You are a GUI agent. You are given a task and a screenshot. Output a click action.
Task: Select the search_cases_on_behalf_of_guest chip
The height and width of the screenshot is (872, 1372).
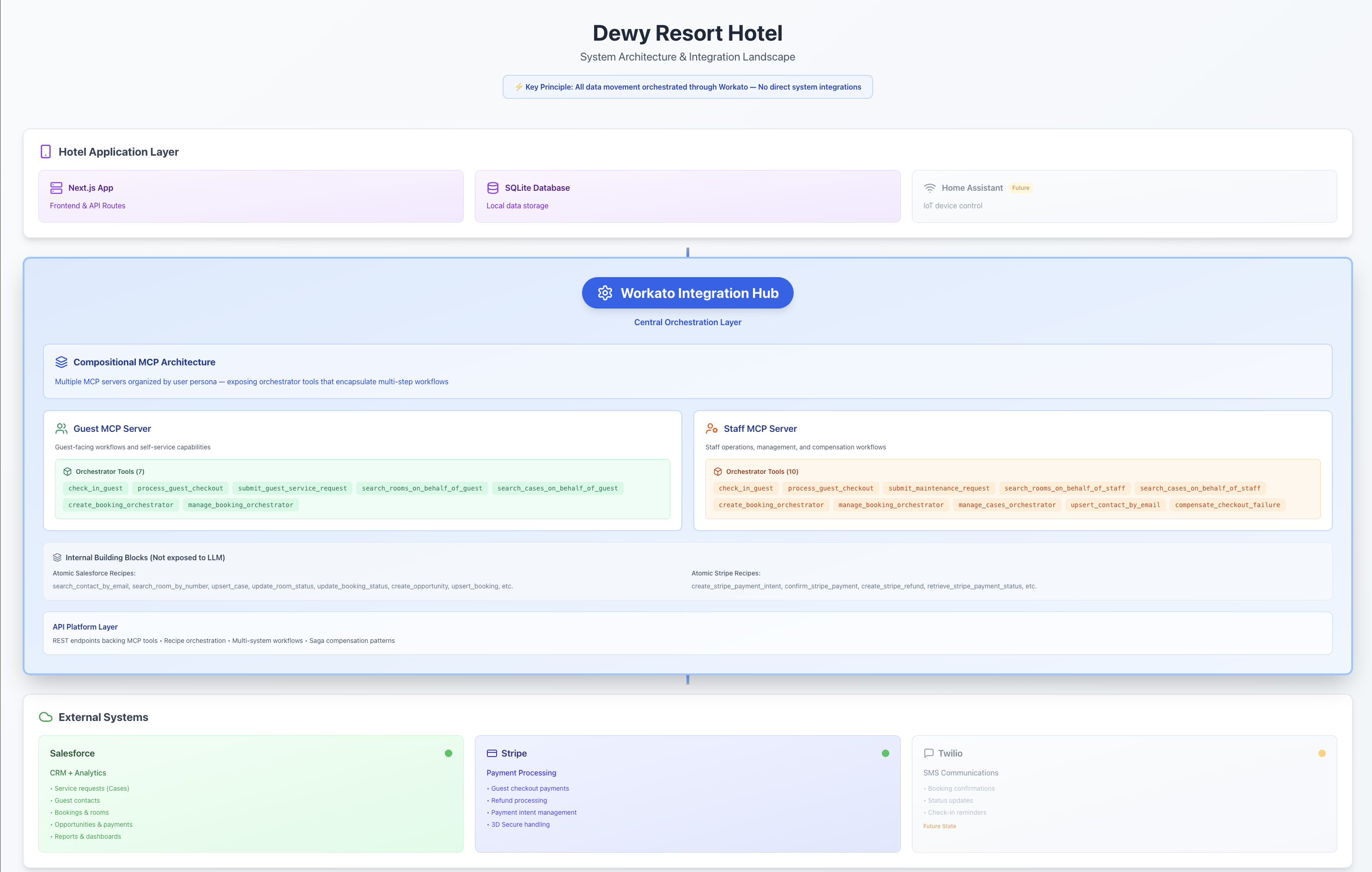pos(557,488)
